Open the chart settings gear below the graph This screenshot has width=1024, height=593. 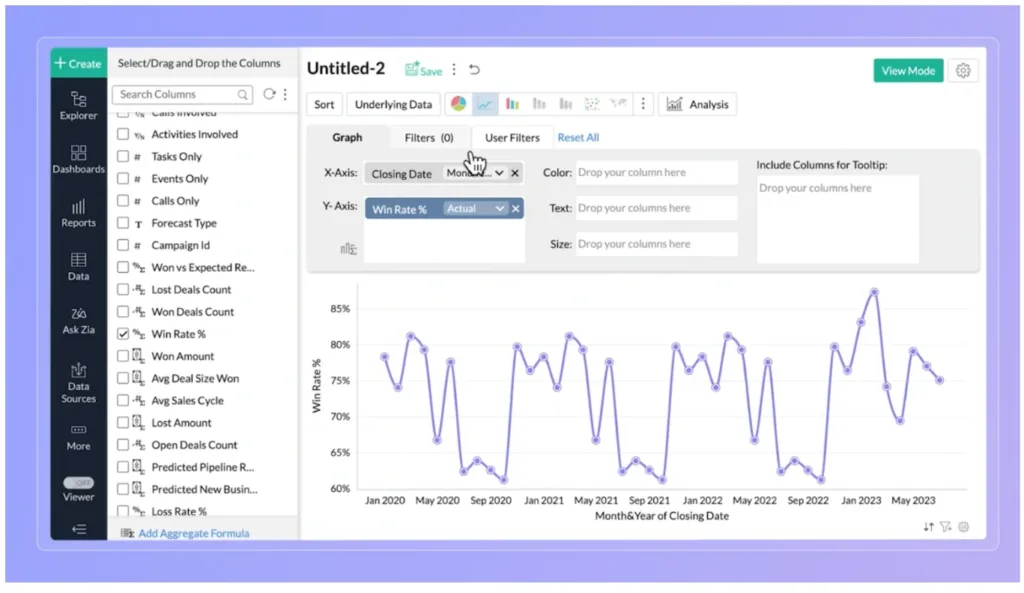tap(963, 527)
